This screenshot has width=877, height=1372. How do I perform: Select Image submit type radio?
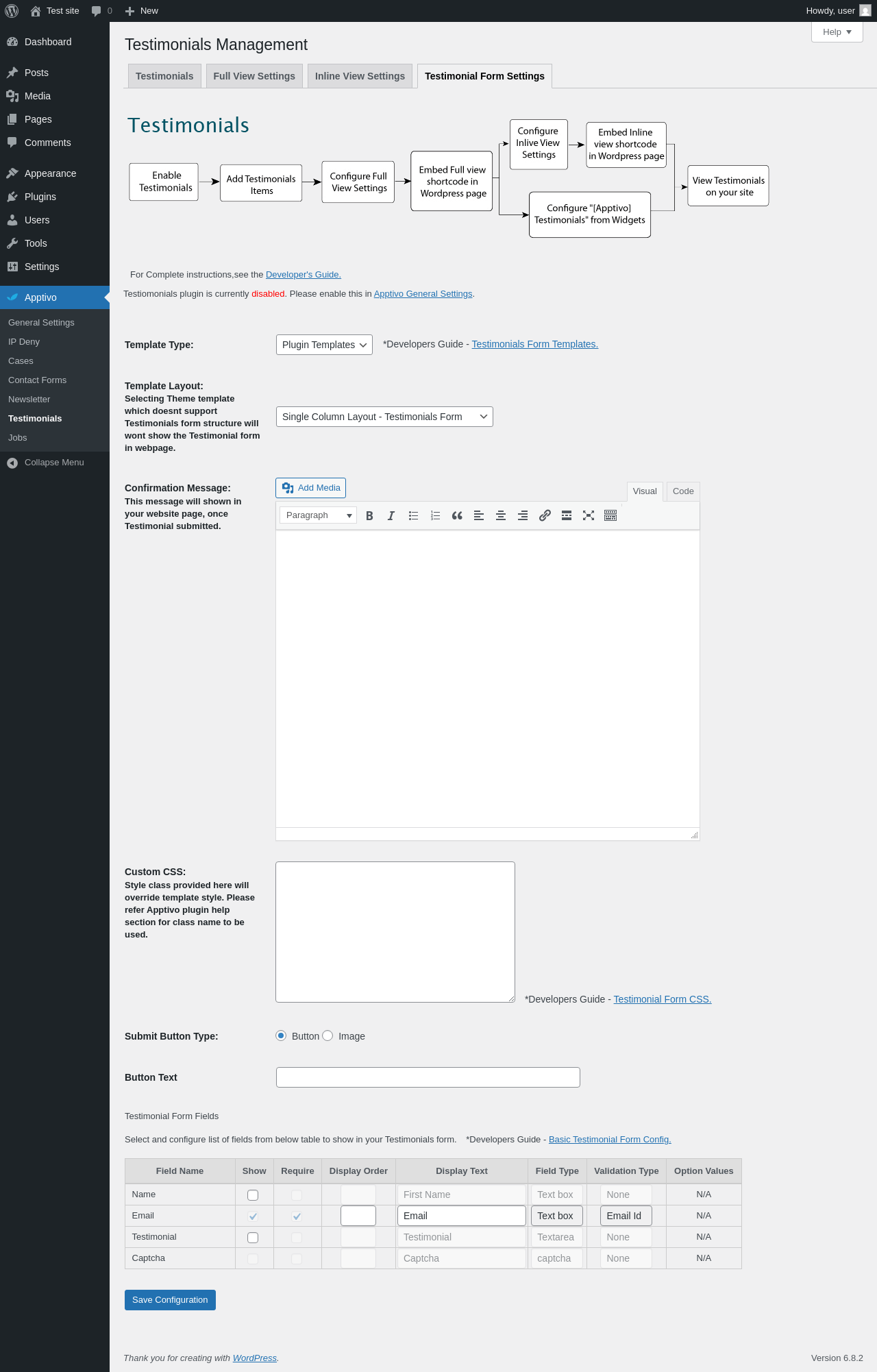click(x=328, y=1036)
